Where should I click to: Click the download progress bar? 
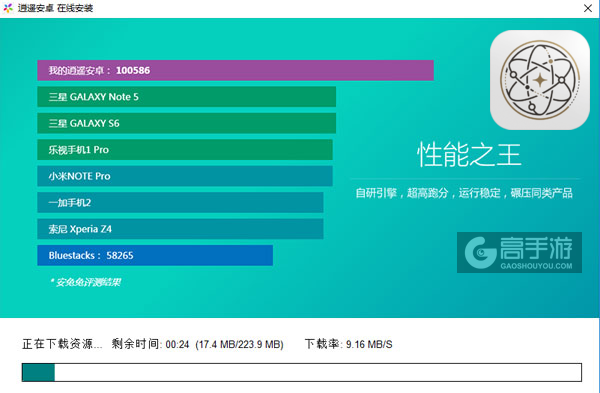[302, 372]
